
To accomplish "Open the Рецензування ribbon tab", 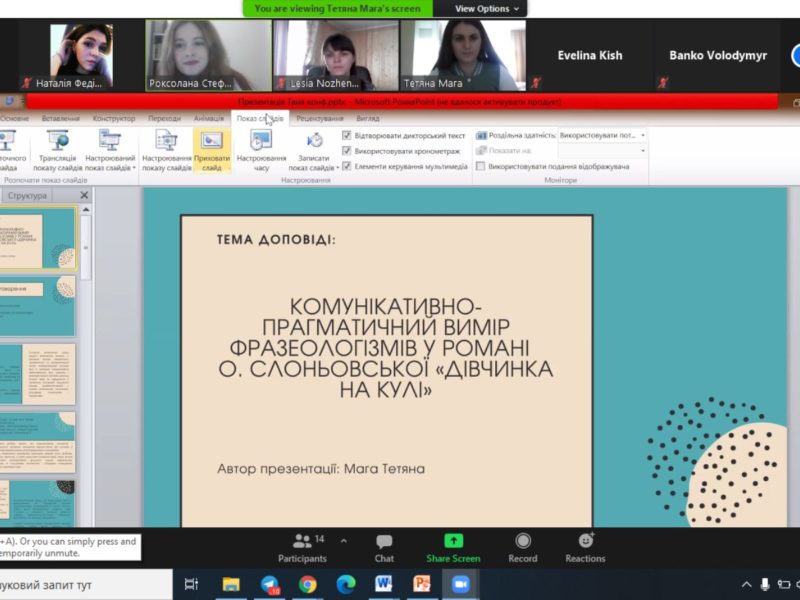I will pos(320,119).
